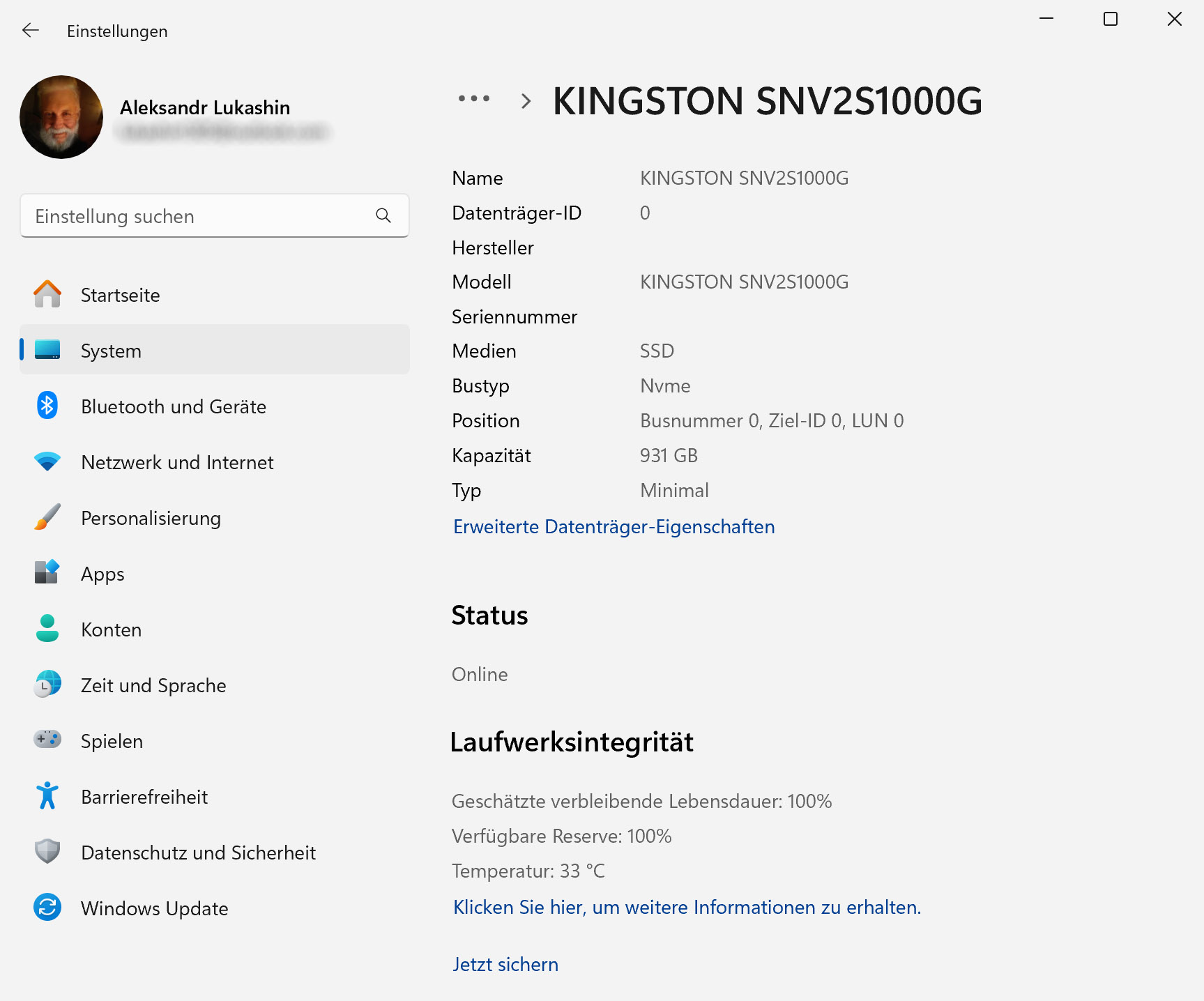Open Zeit und Sprache
Screen dimensions: 1204x1001
click(x=215, y=685)
